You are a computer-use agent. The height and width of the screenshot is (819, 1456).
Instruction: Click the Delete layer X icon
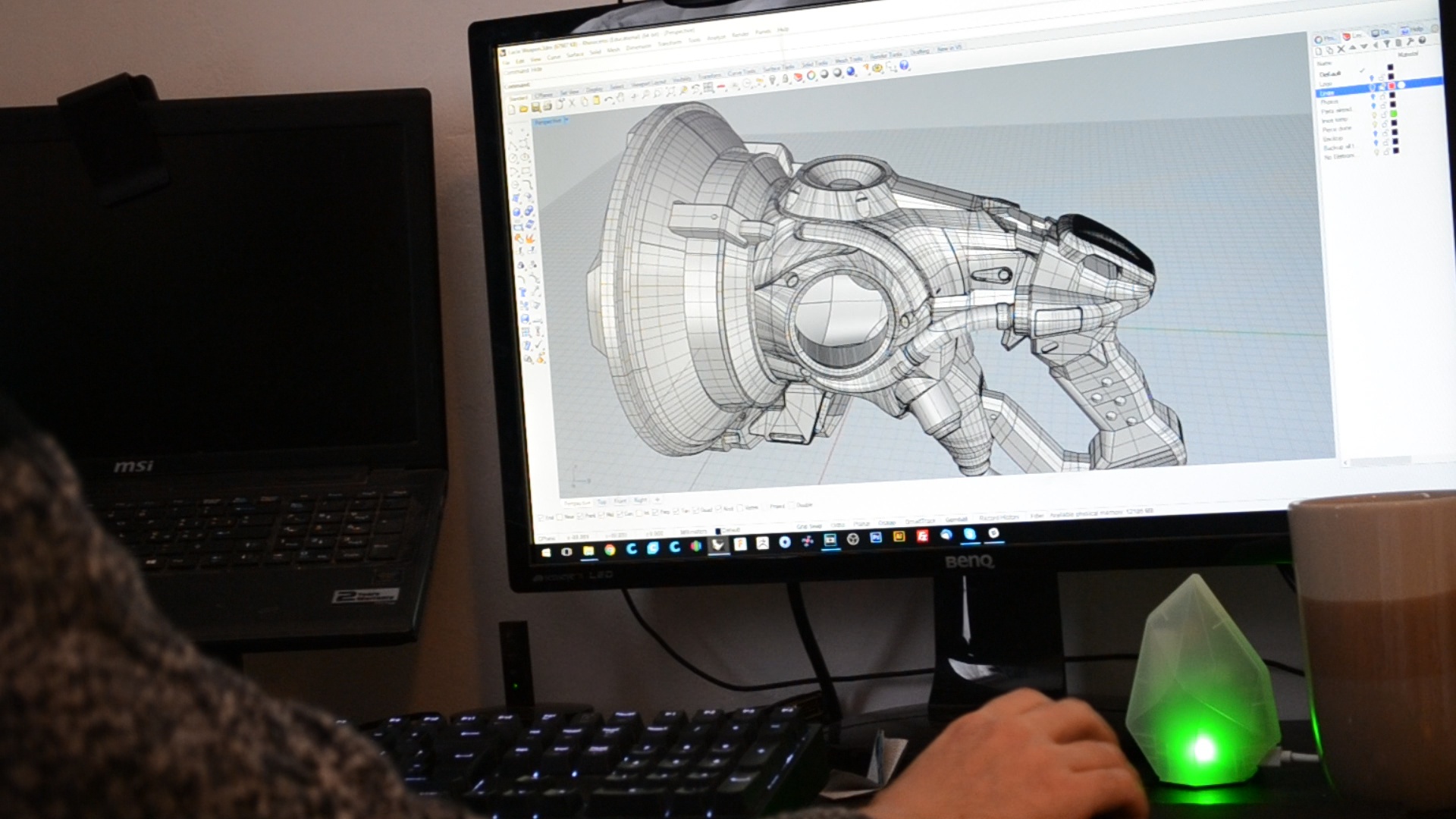click(x=1341, y=49)
